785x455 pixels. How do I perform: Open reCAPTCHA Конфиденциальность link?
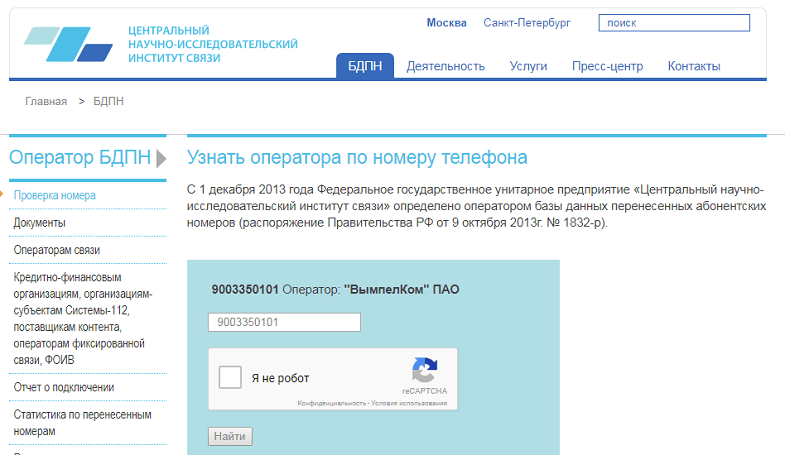point(331,403)
